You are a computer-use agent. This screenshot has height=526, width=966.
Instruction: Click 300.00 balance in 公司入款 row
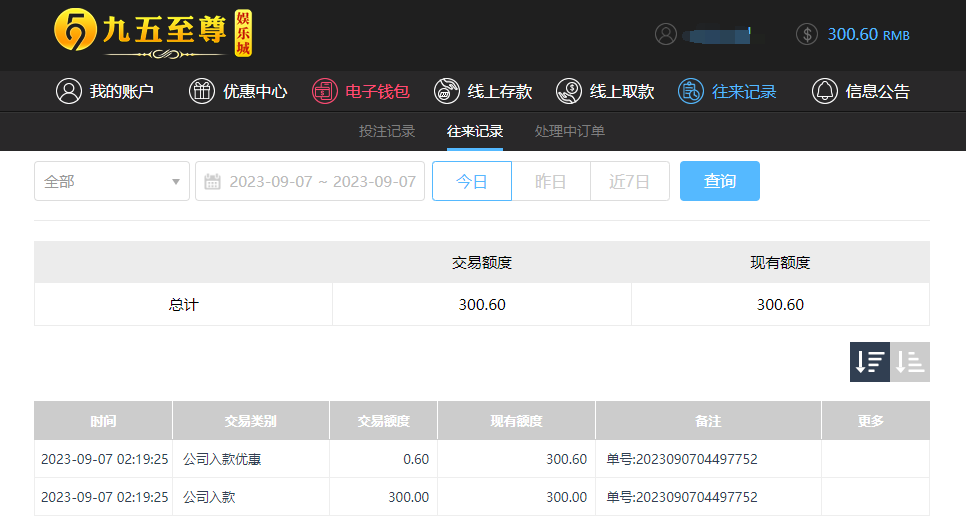click(567, 497)
